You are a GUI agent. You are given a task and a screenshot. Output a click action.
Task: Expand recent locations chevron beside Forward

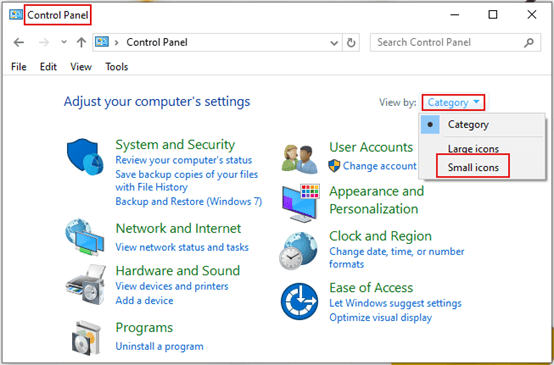(64, 42)
